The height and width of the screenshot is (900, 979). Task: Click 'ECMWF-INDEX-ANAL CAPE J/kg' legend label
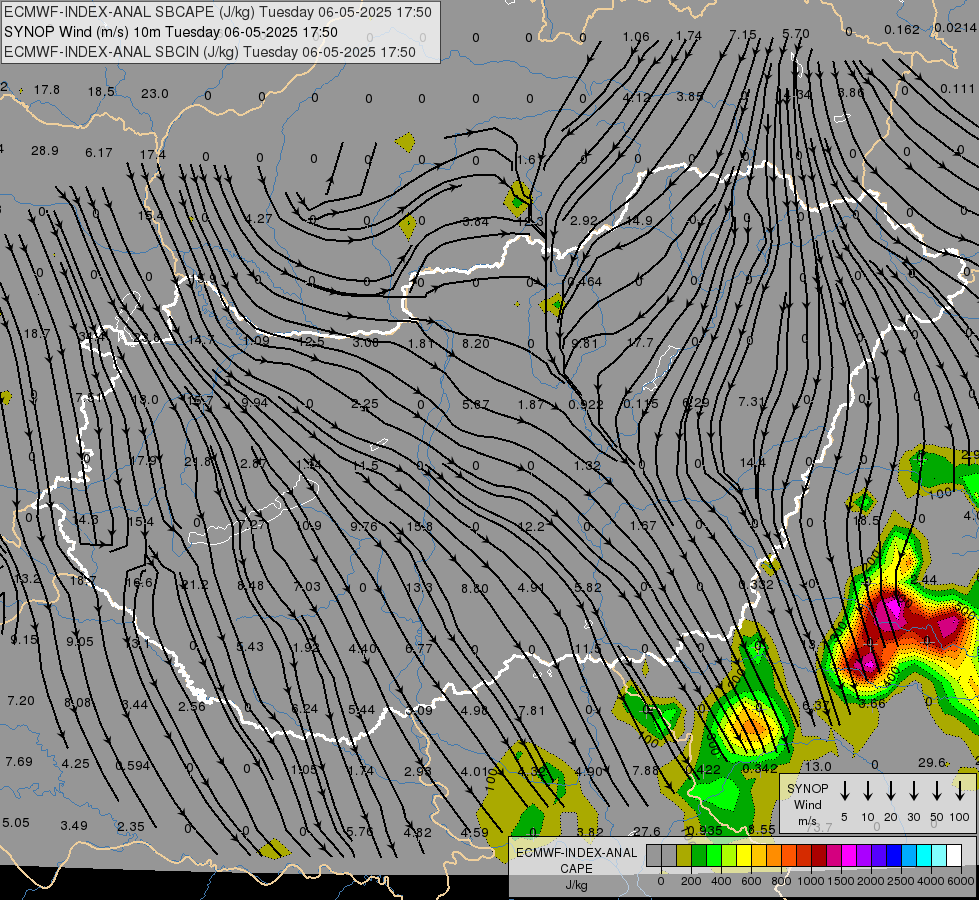(576, 868)
